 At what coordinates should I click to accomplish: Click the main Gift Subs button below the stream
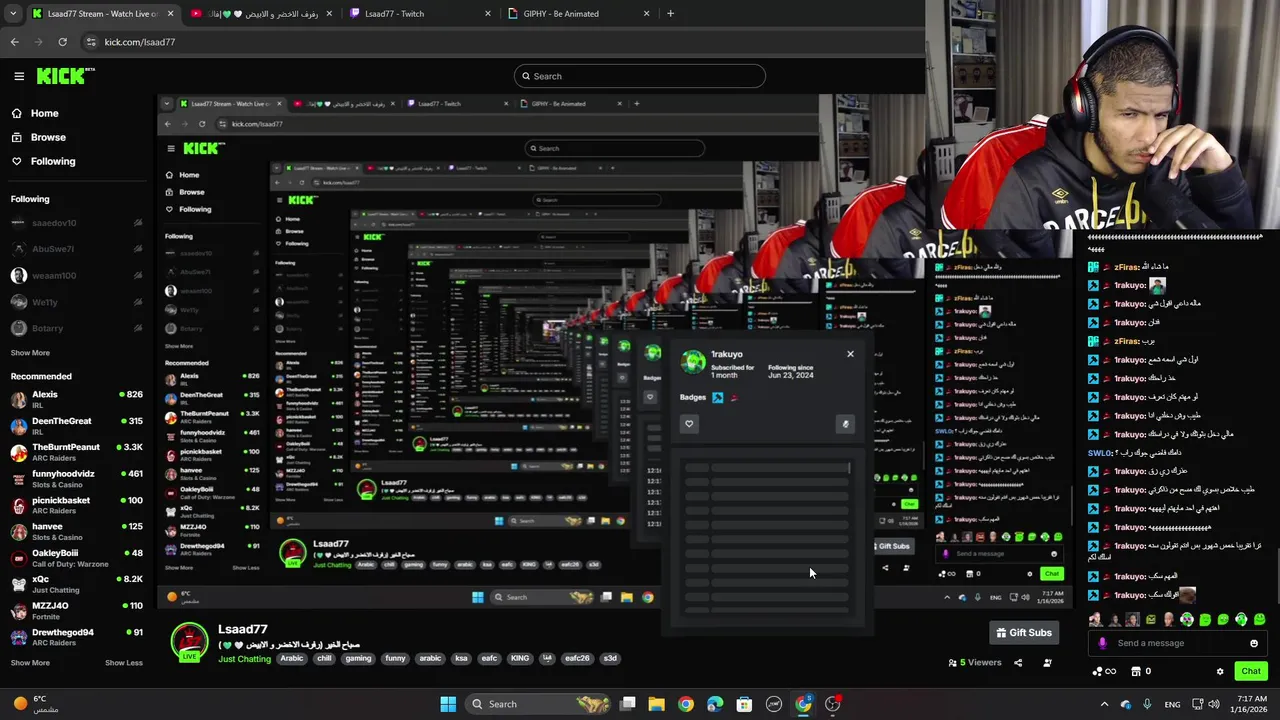[1024, 632]
